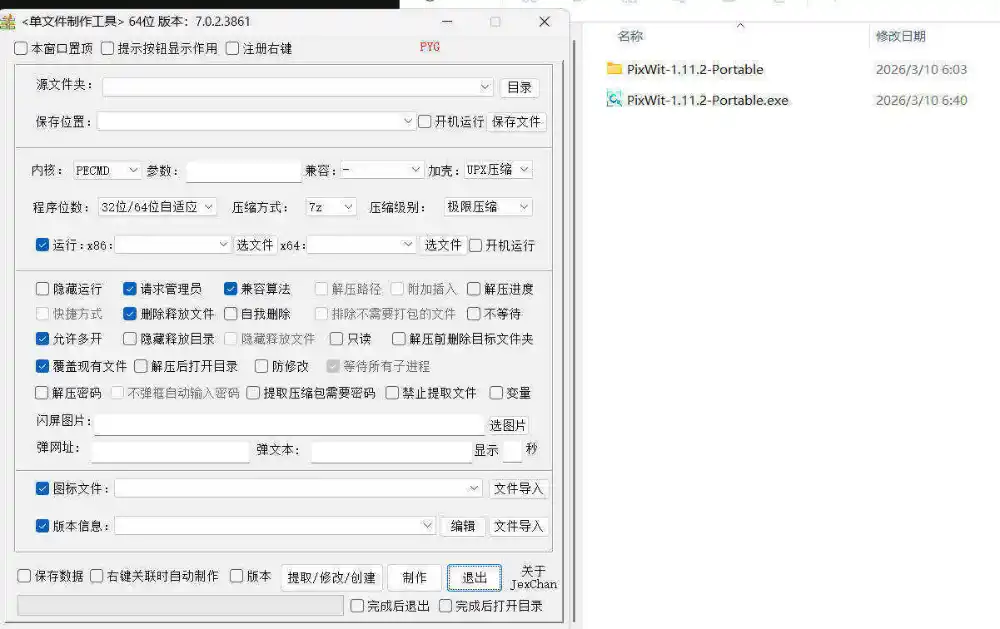Select the PixWit-1.11.2-Portable.exe file icon
Image resolution: width=1000 pixels, height=629 pixels.
[x=614, y=100]
